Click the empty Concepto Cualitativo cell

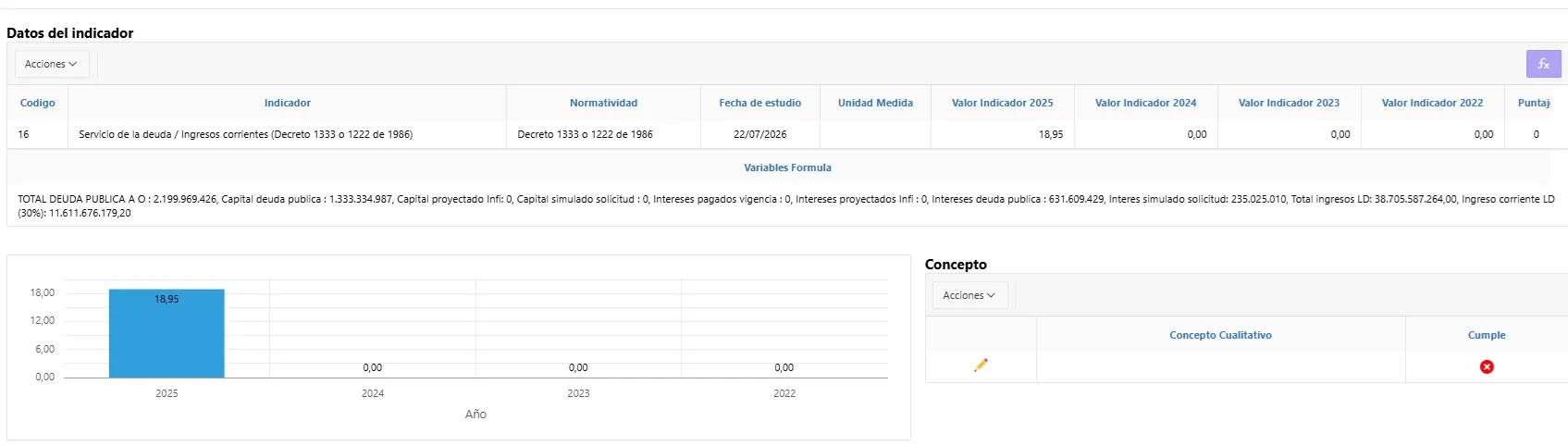(1220, 366)
